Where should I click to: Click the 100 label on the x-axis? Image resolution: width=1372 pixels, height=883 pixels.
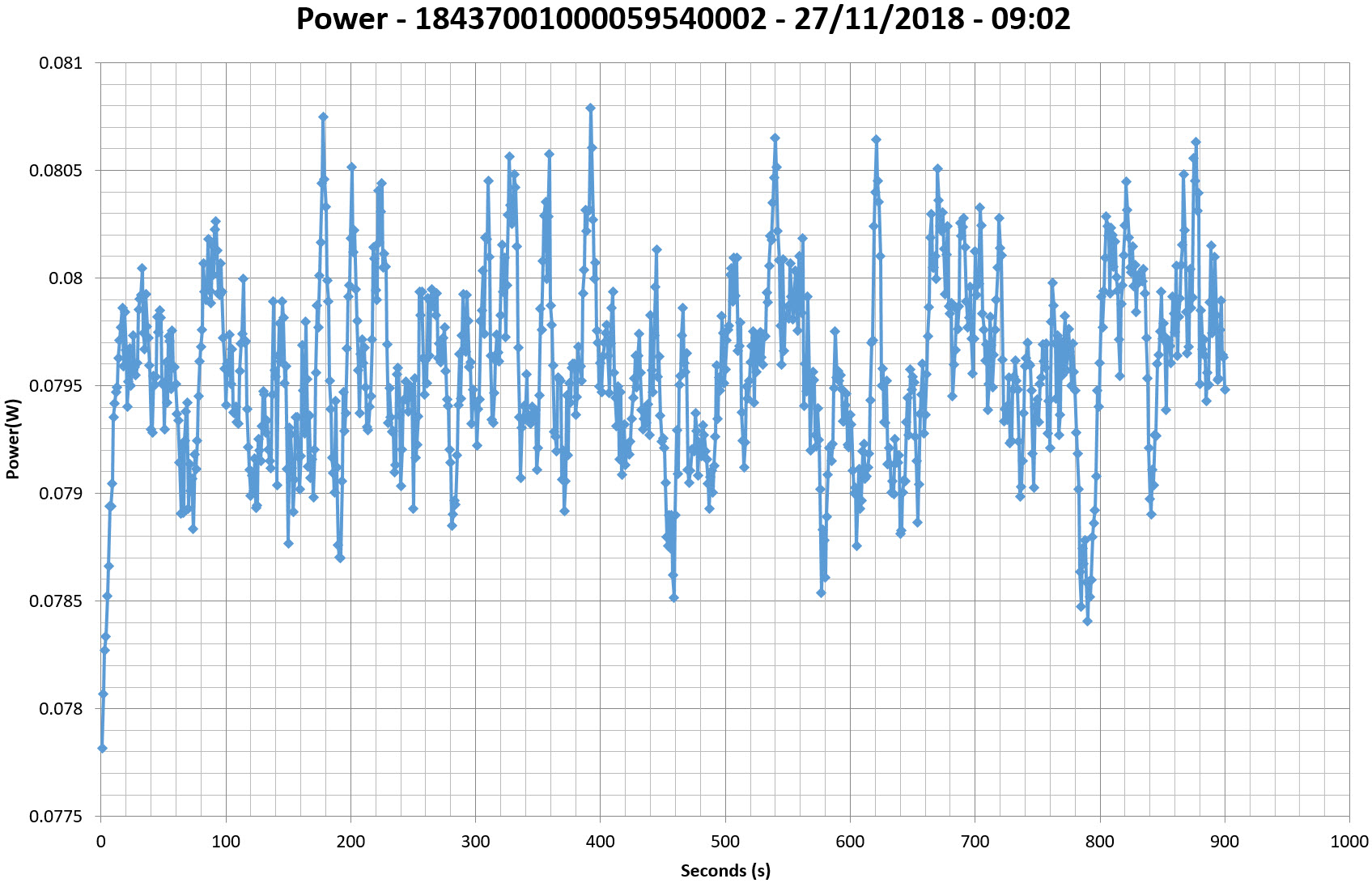coord(226,842)
